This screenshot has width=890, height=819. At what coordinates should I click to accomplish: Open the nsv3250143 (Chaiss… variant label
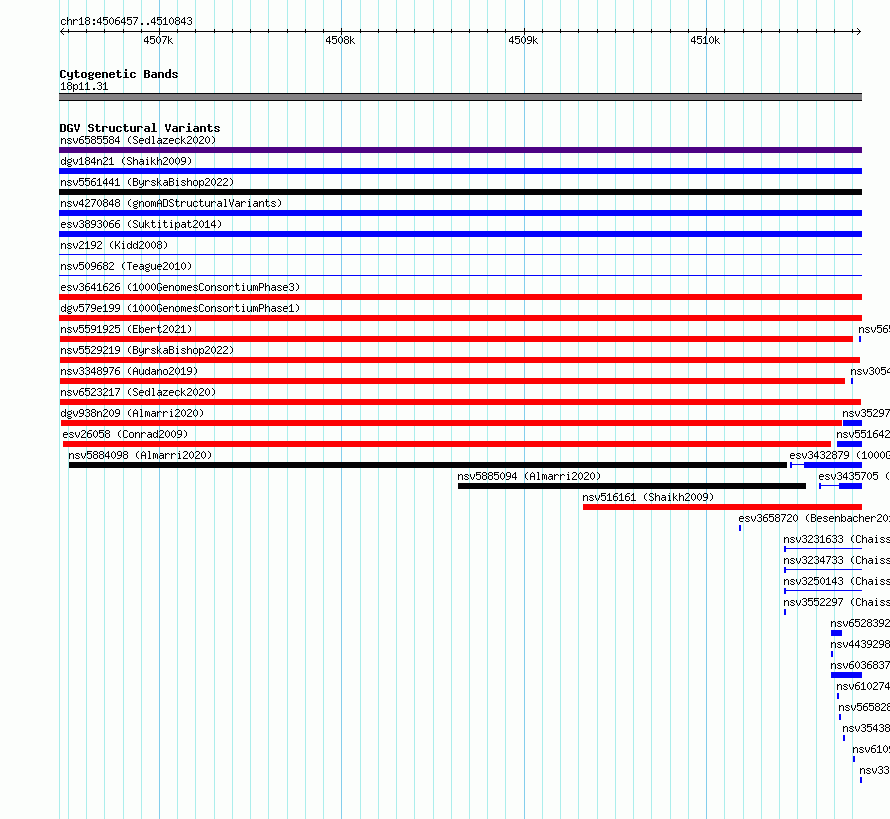coord(837,581)
